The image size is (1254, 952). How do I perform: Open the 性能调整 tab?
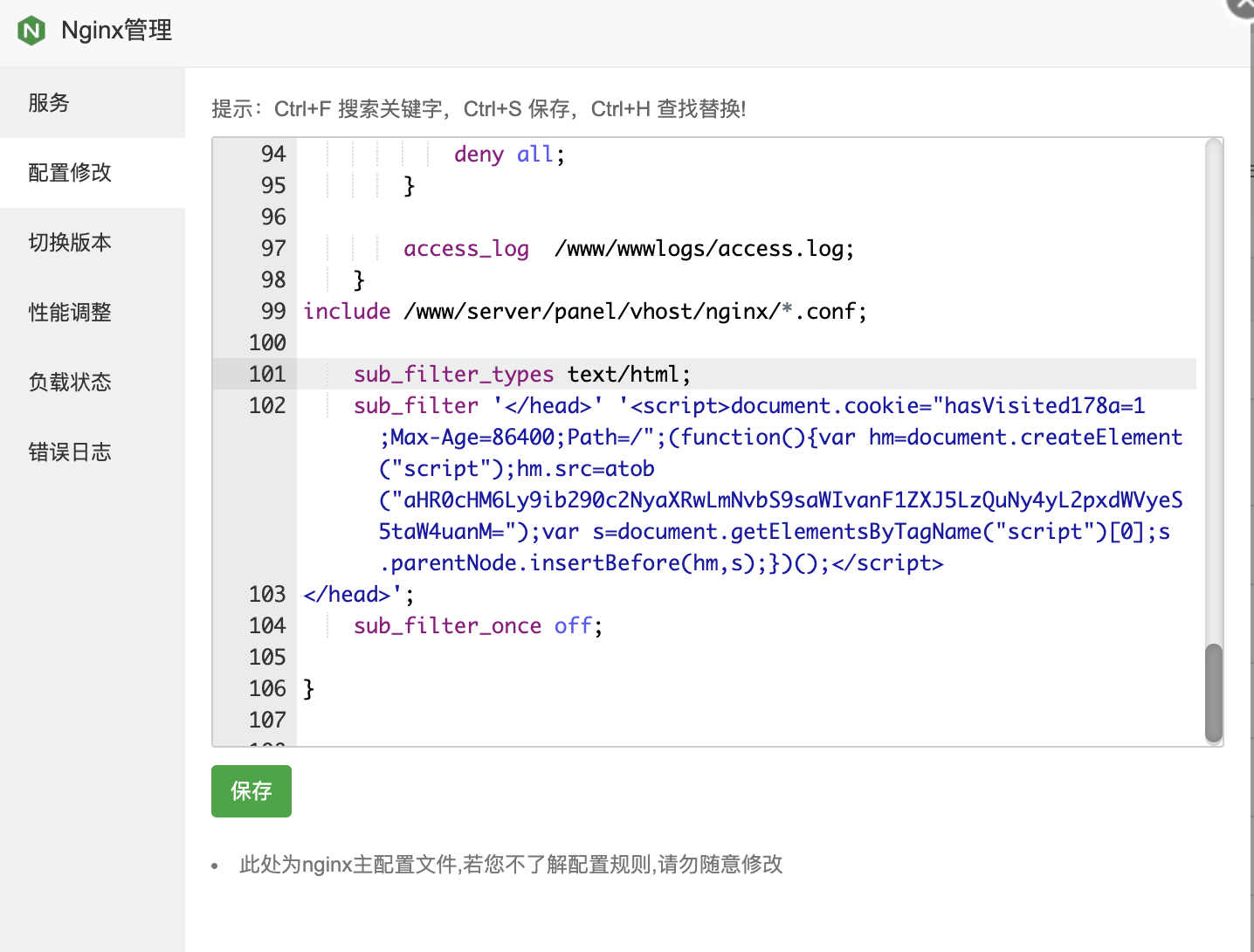click(93, 313)
